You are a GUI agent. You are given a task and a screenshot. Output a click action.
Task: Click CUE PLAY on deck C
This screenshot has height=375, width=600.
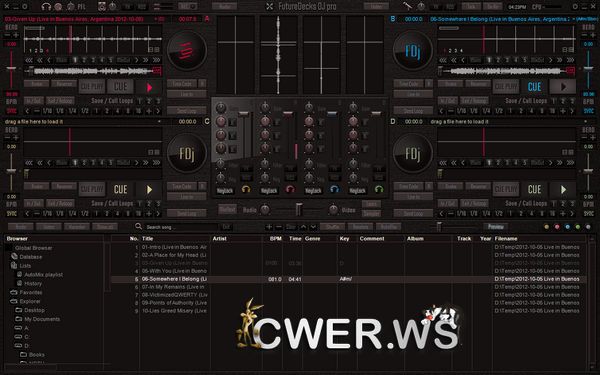coord(92,189)
